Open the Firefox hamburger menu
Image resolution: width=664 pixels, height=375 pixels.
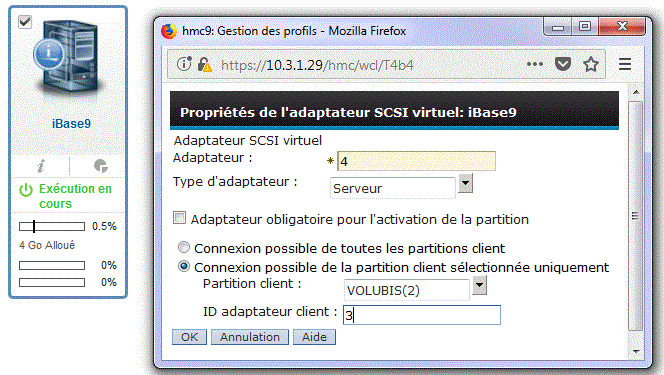(x=625, y=64)
